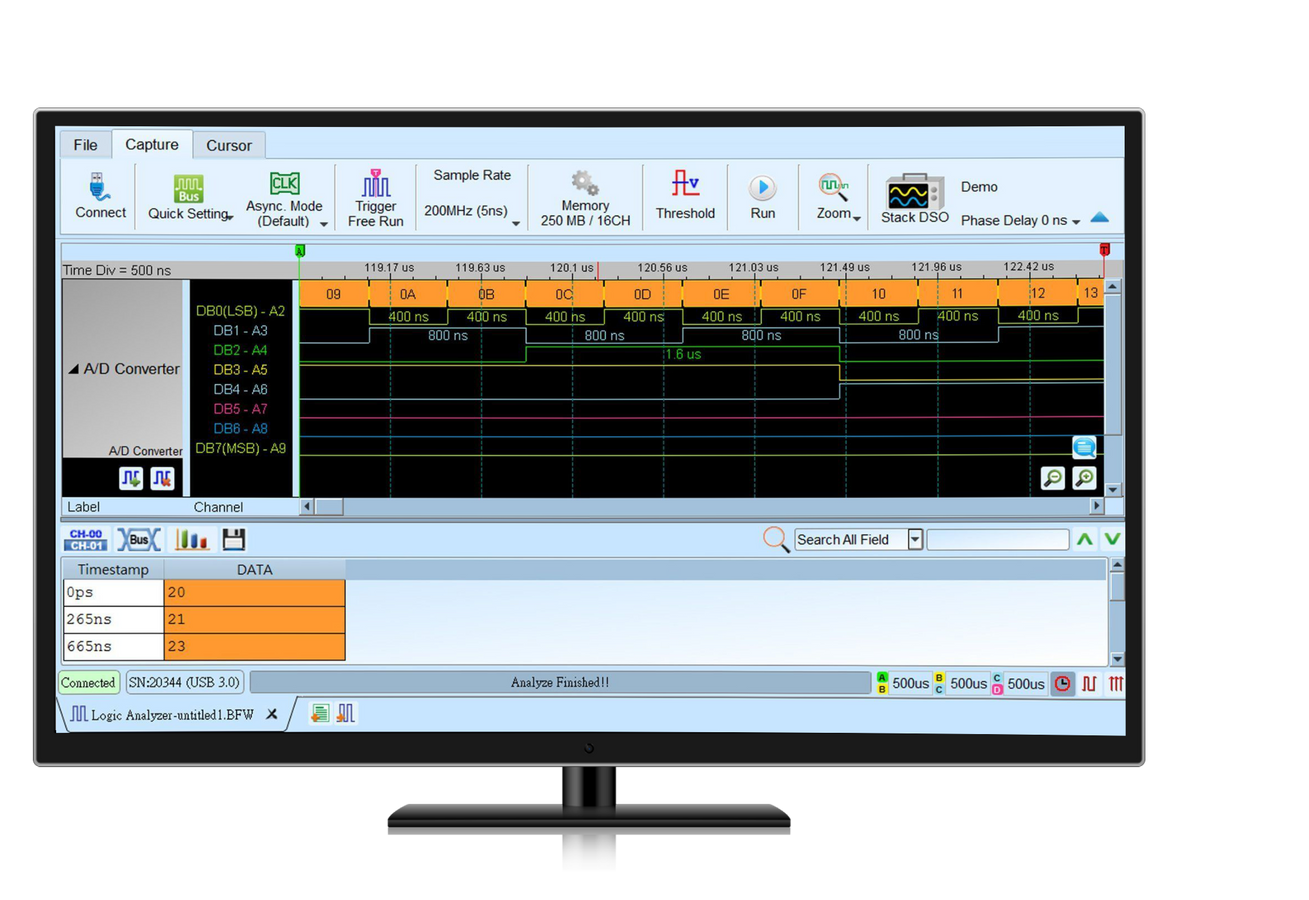Activate the Stack DSO function
The image size is (1309, 900).
click(913, 197)
